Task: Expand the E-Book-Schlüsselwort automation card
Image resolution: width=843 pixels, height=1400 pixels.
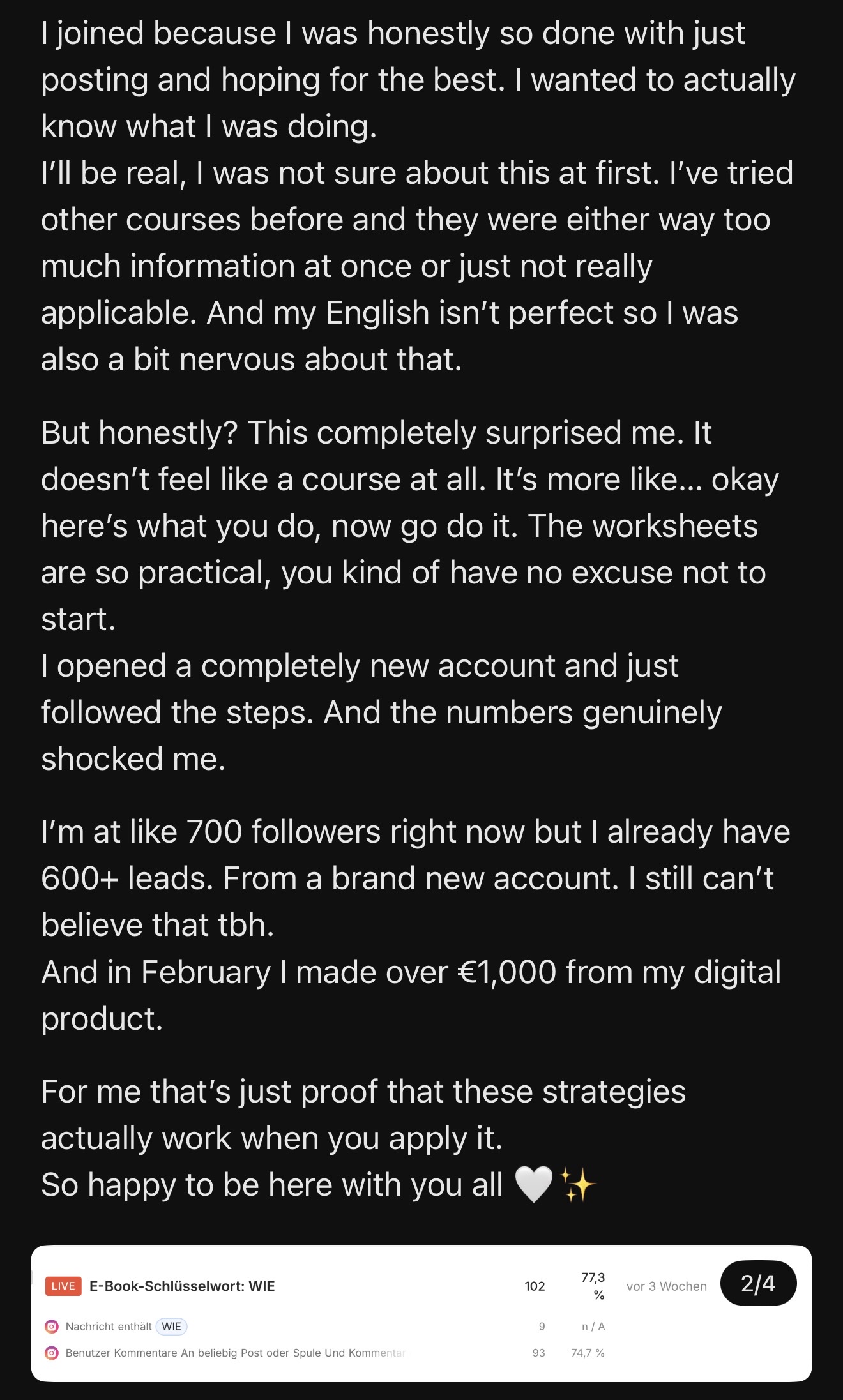Action: (182, 1286)
